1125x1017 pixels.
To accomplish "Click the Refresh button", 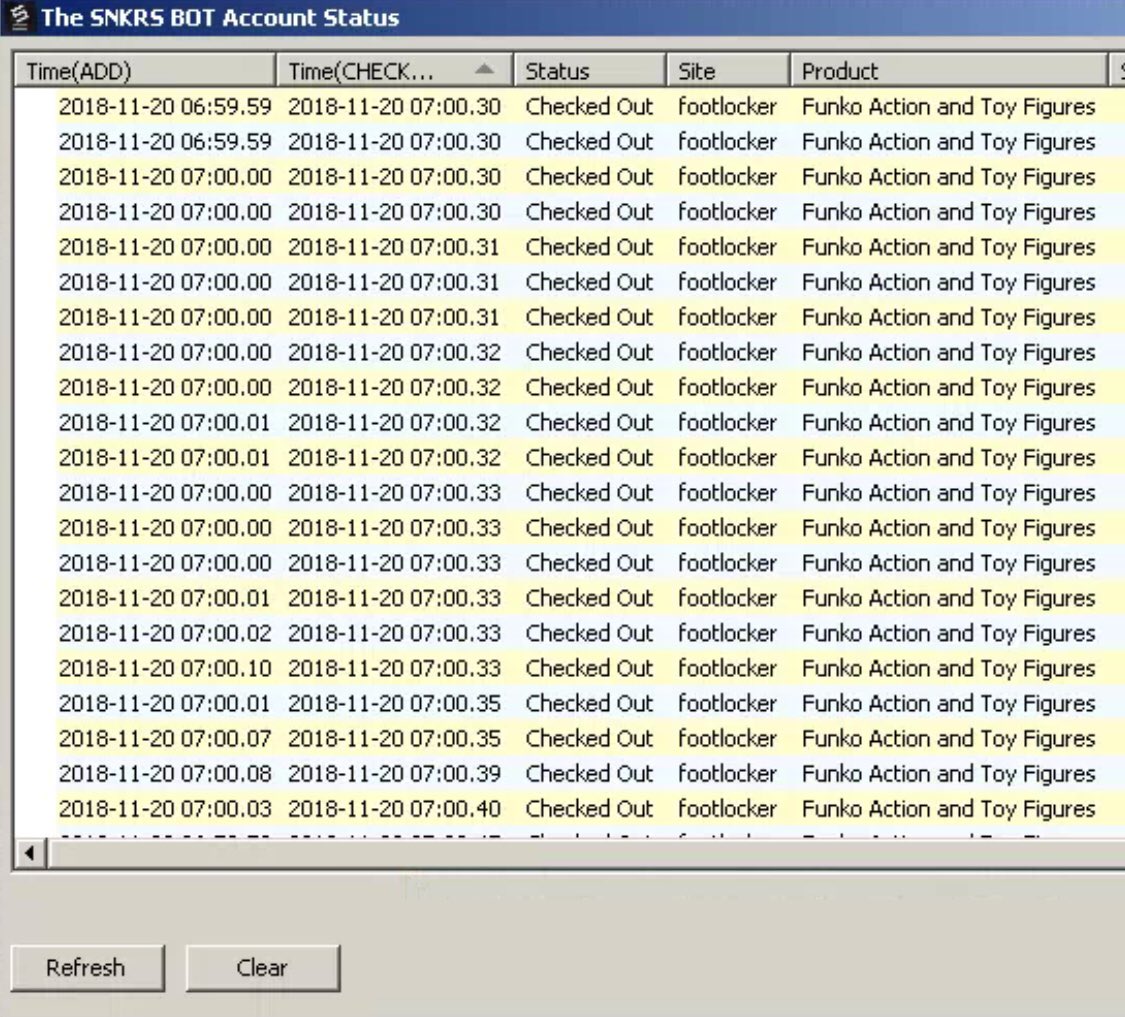I will point(88,968).
